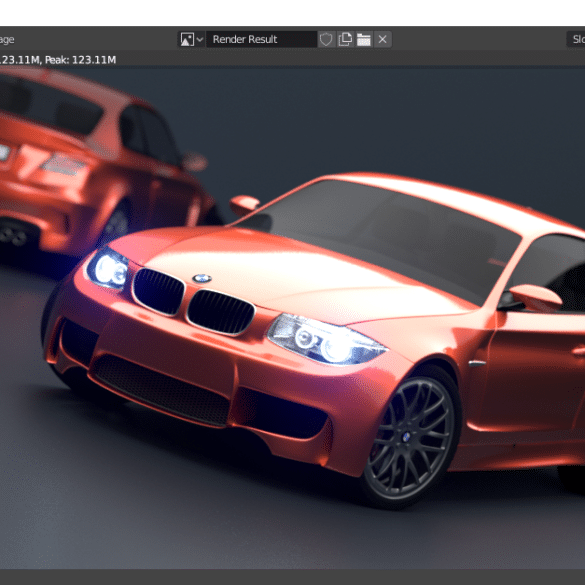Image resolution: width=585 pixels, height=585 pixels.
Task: Toggle the fake user shield icon
Action: coord(326,39)
